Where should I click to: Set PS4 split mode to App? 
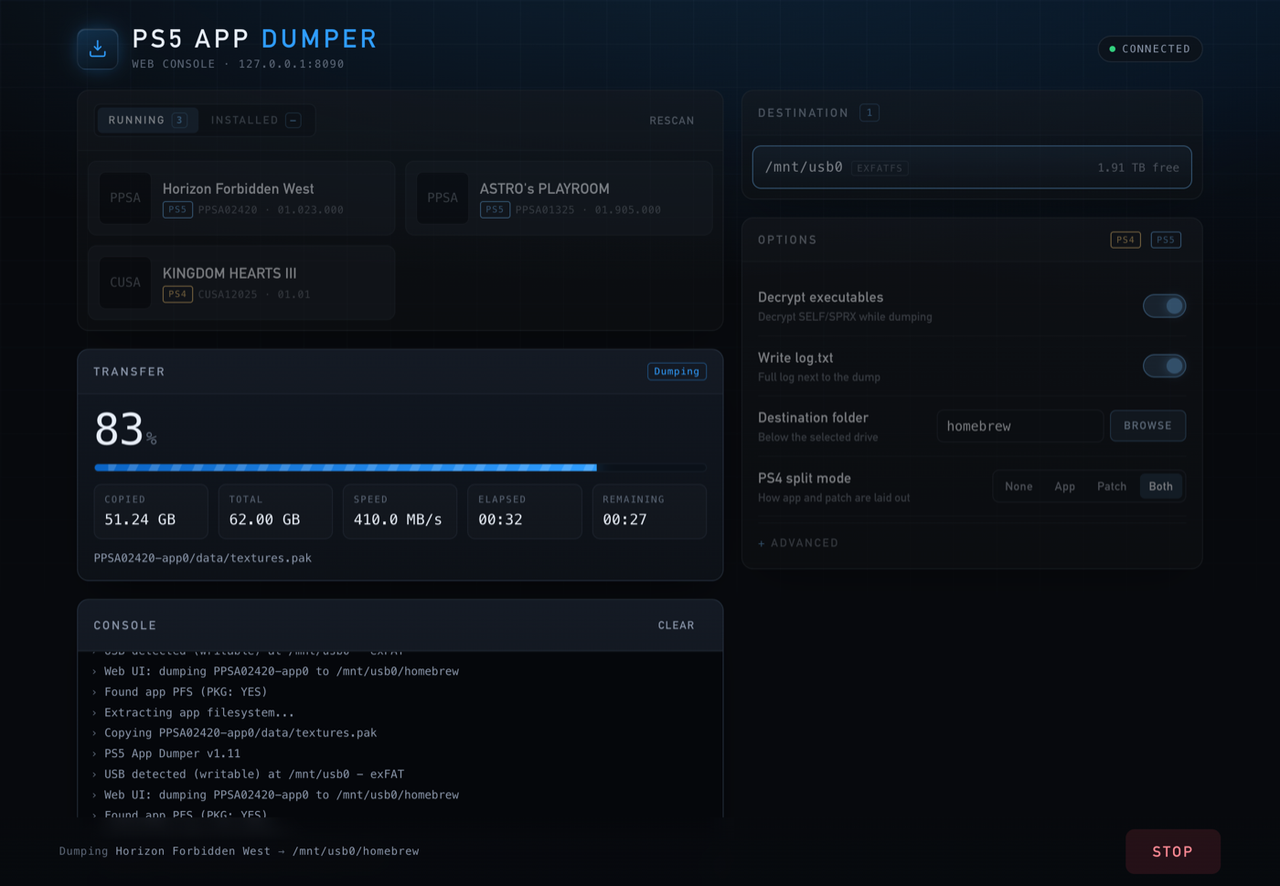click(x=1065, y=486)
